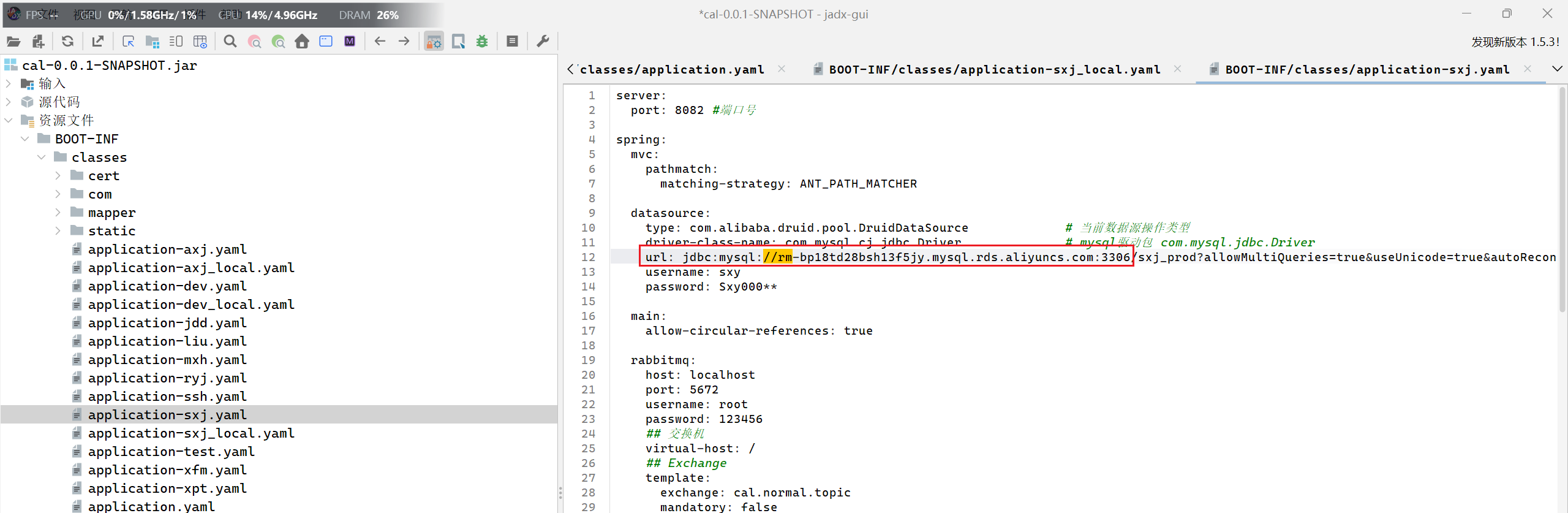The image size is (1568, 513).
Task: Switch to application-sxj_local.yaml tab
Action: tap(993, 70)
